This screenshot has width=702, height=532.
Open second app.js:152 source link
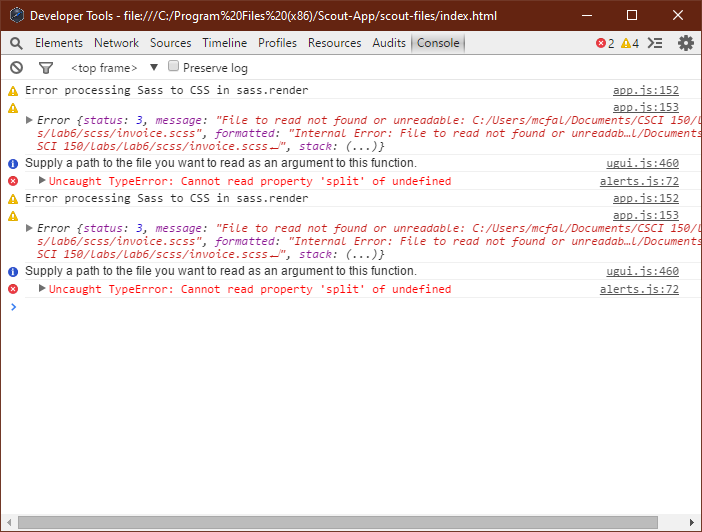pos(646,198)
